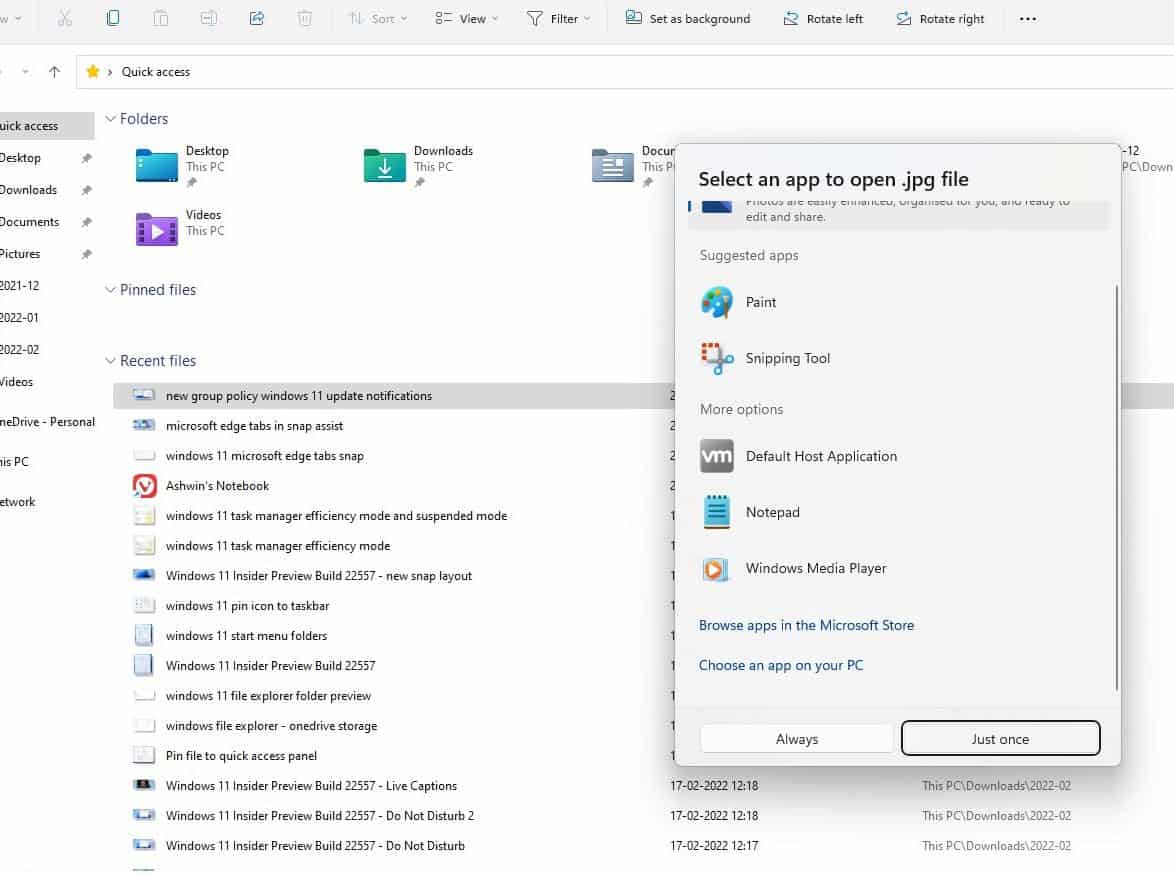Click the Paste clipboard icon
1174x874 pixels.
click(160, 18)
